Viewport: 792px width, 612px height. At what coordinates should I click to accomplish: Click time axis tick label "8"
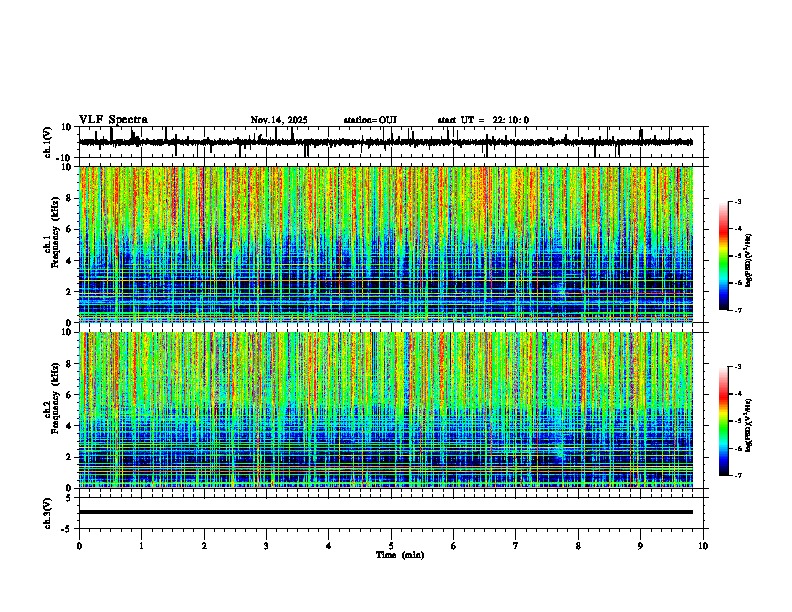coord(578,546)
